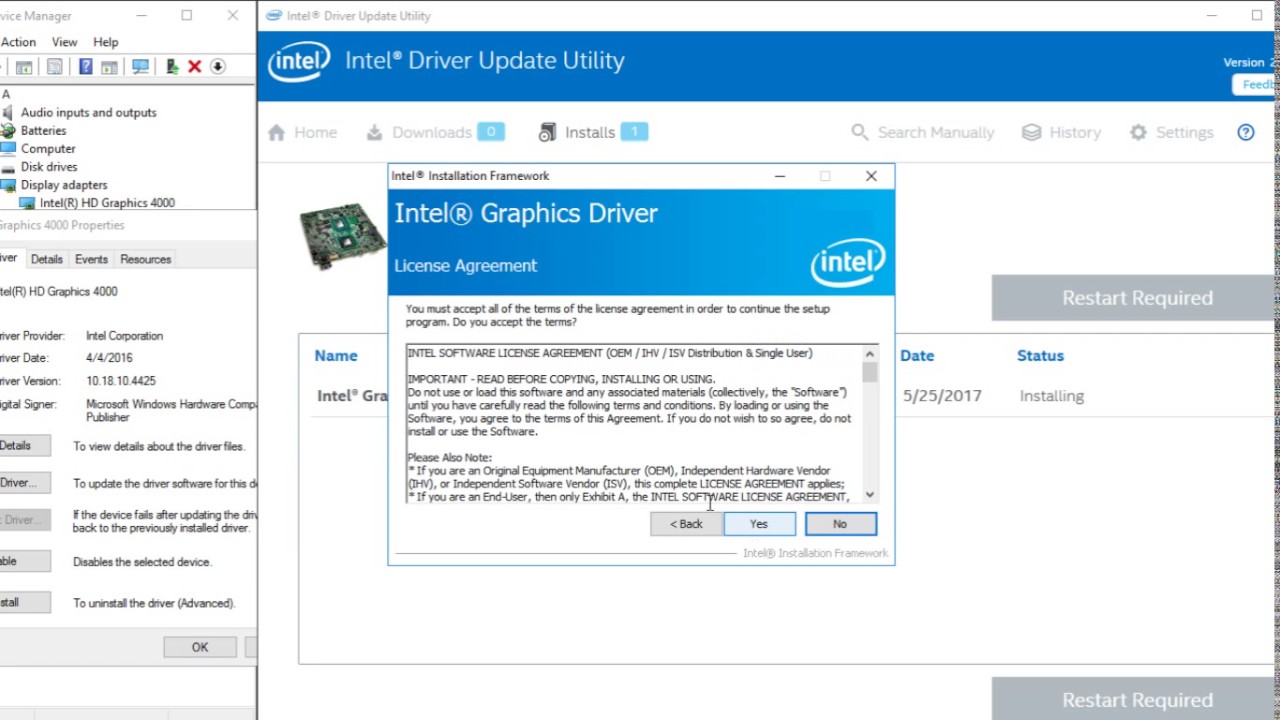1280x720 pixels.
Task: Click the Scan for hardware changes monitor icon
Action: (140, 67)
